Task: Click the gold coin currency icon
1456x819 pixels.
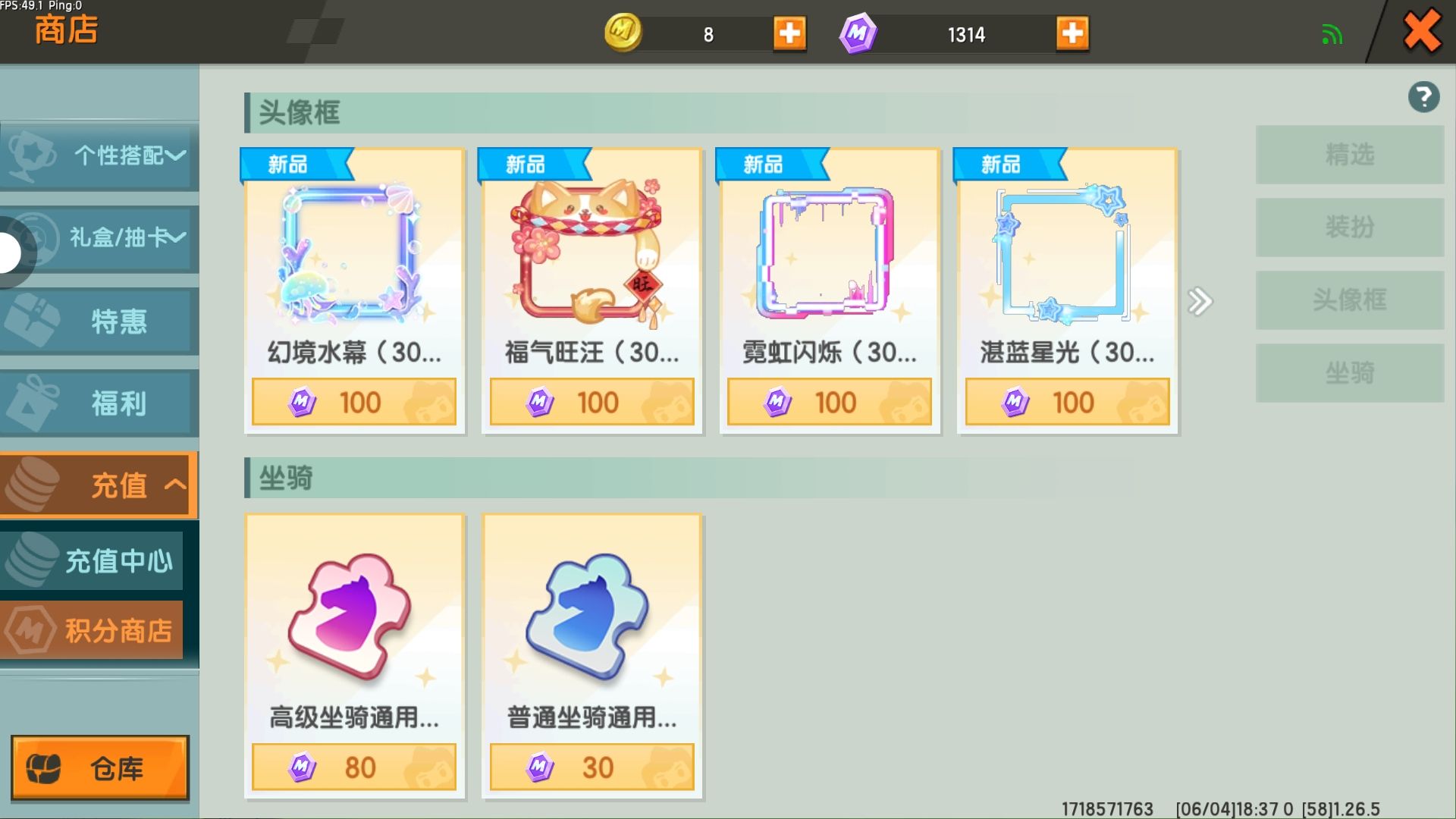Action: tap(623, 33)
